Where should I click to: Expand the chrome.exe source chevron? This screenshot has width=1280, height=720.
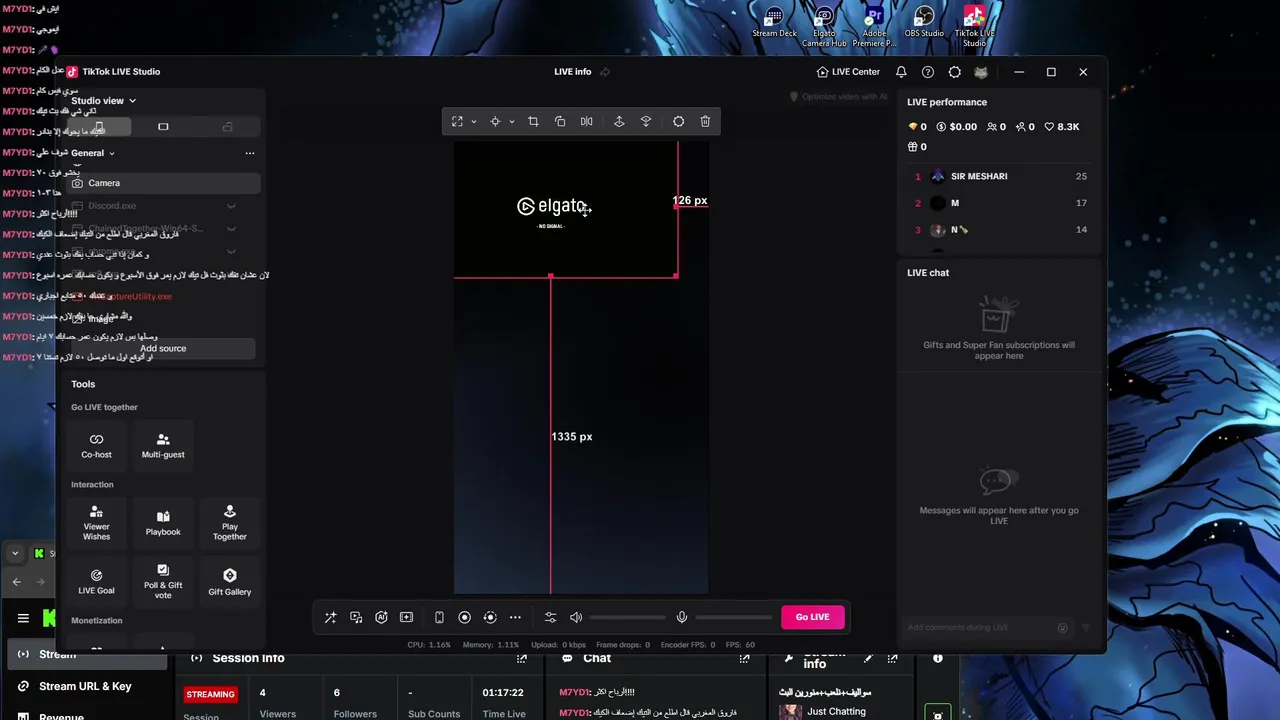coord(231,252)
